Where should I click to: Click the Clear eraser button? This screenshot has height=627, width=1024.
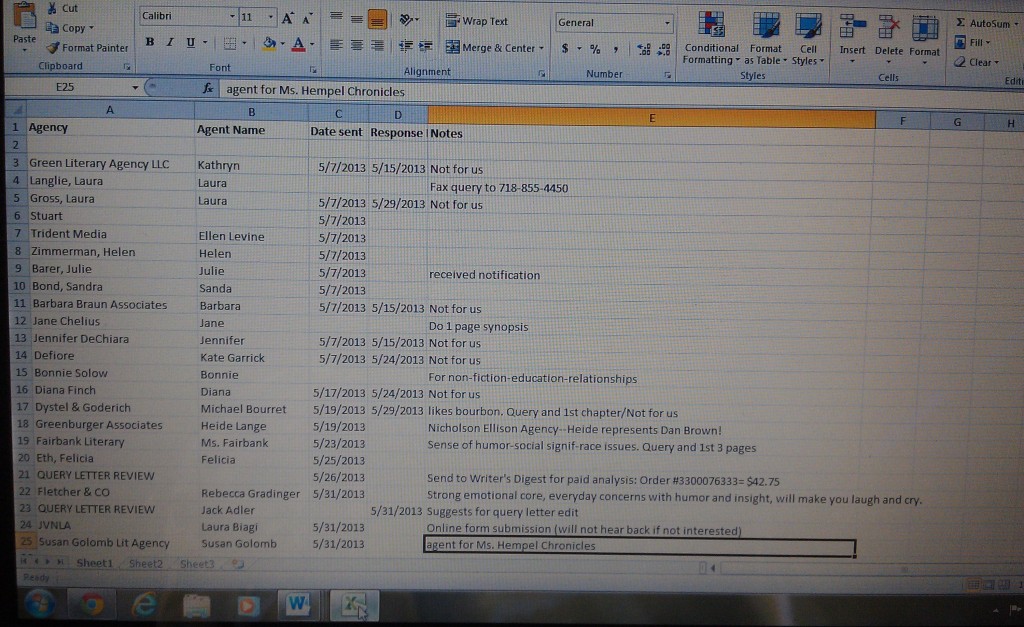coord(976,62)
